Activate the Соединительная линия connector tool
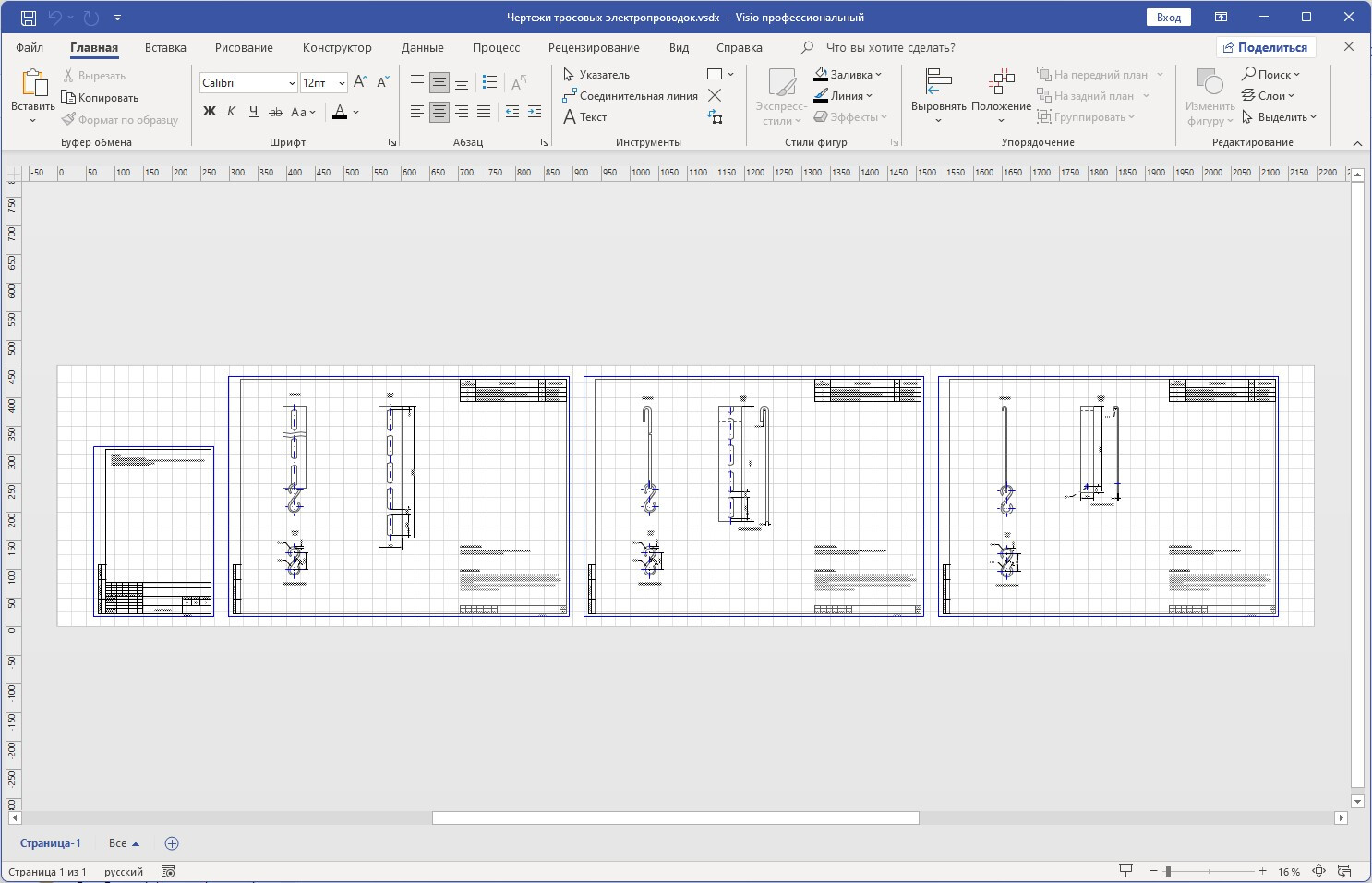 (630, 96)
